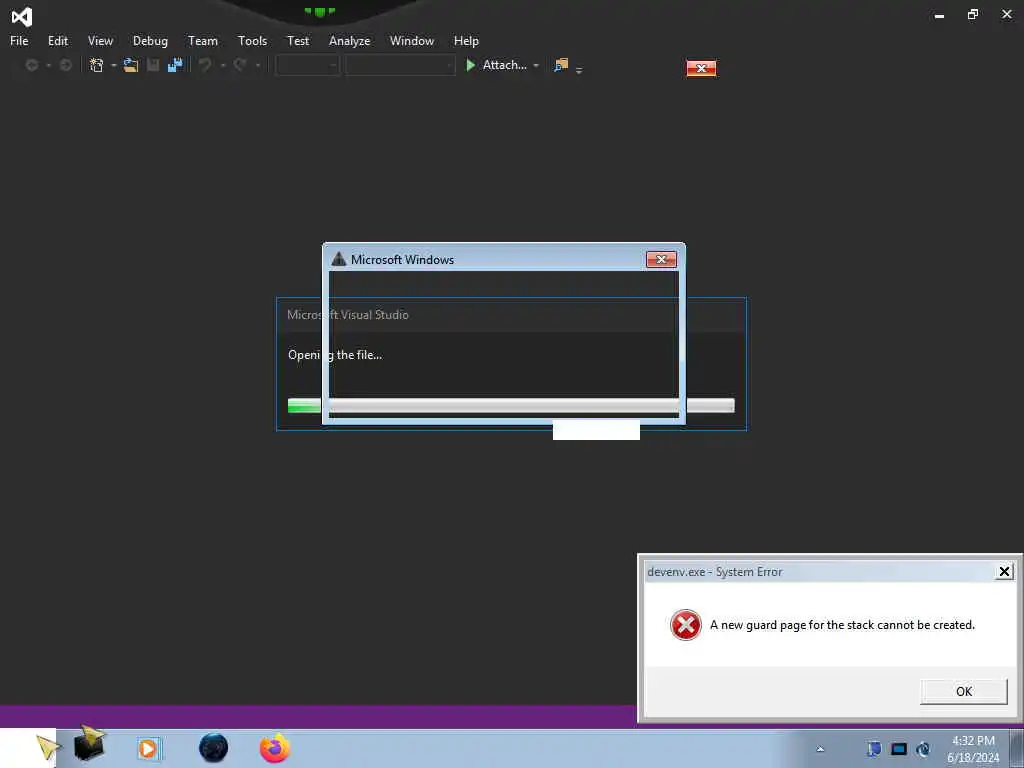
Task: Click the "Opening the file..." text
Action: pos(335,355)
